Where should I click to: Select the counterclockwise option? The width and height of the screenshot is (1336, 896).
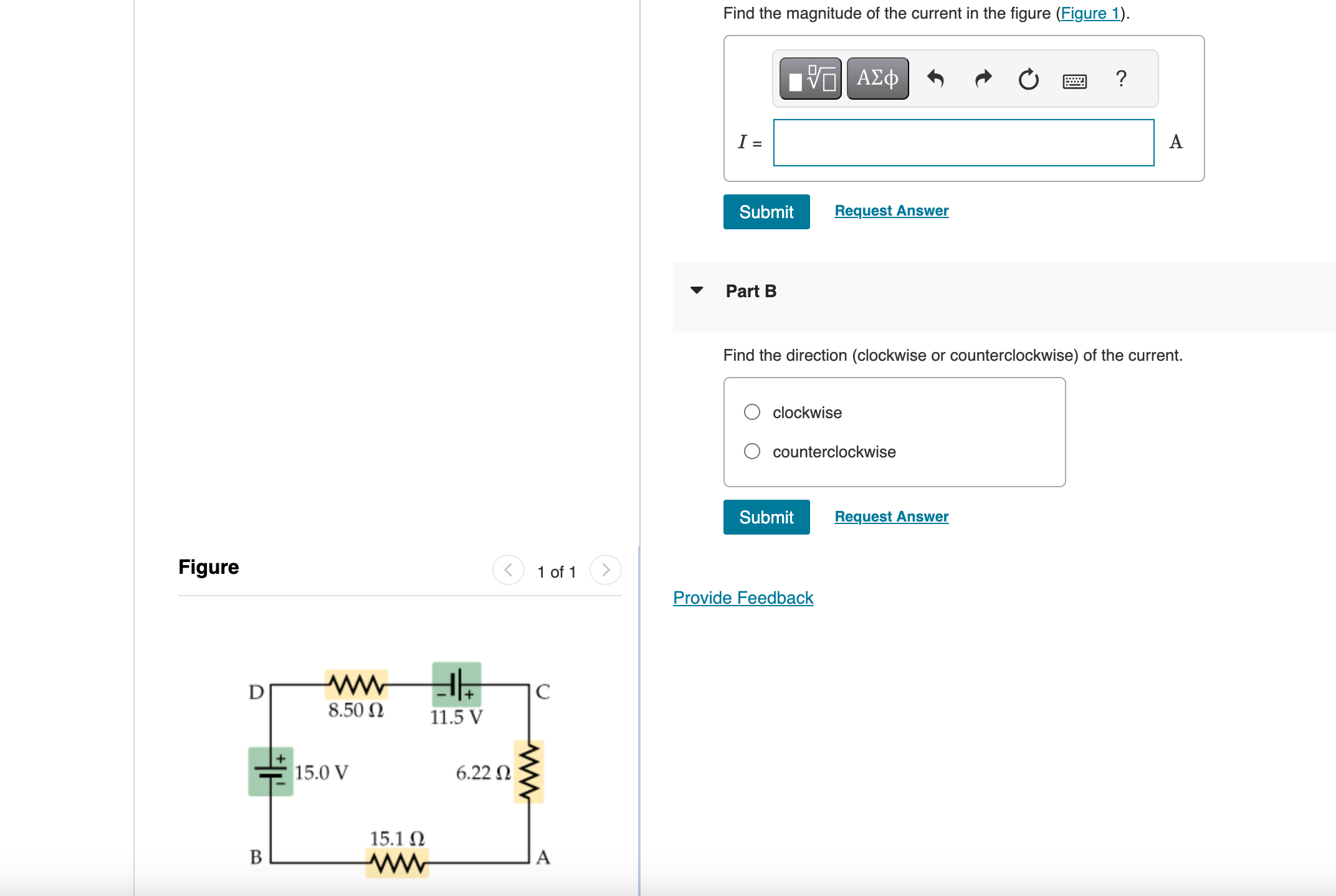[x=752, y=451]
